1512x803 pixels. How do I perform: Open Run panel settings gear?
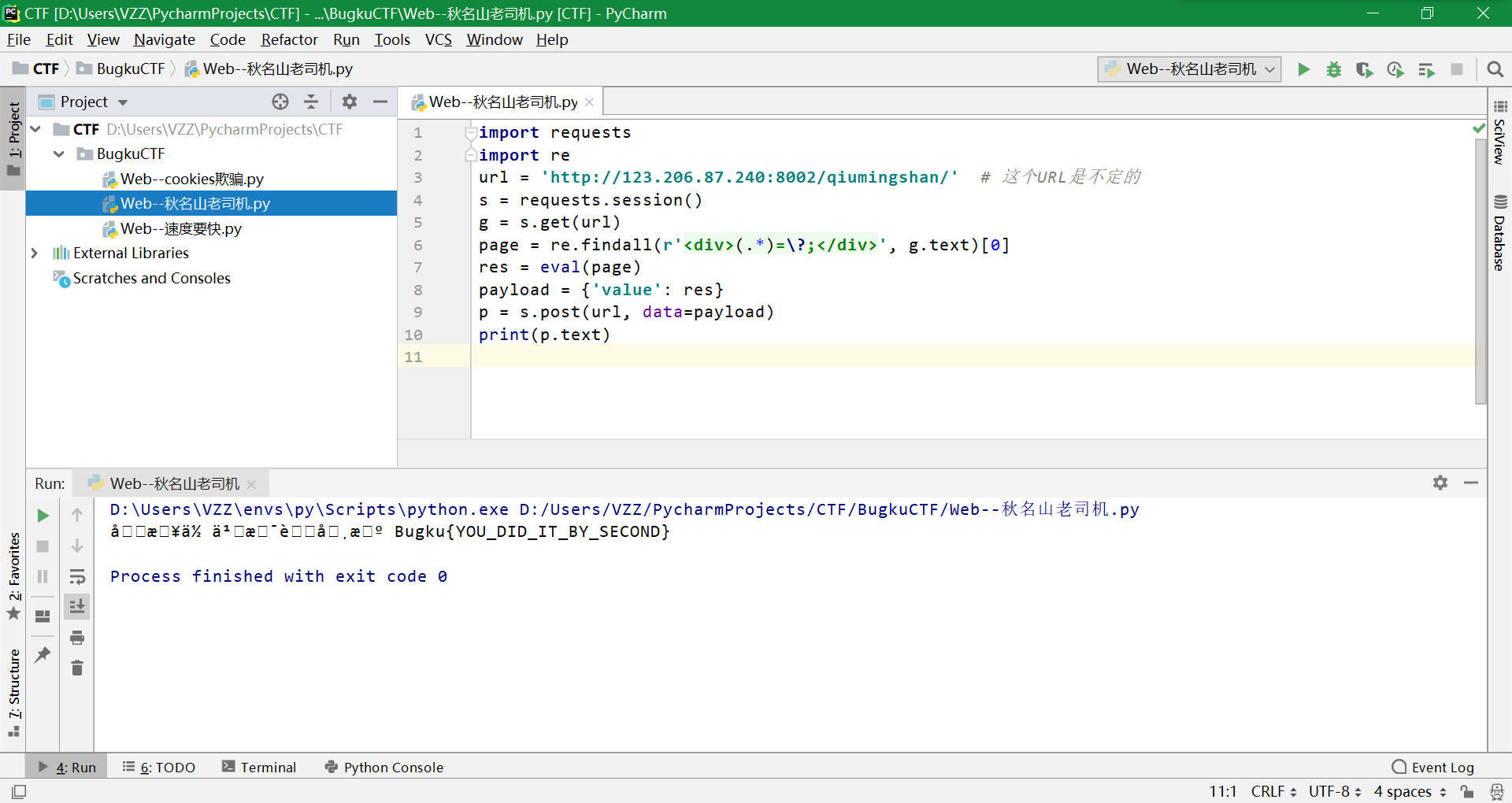coord(1440,483)
